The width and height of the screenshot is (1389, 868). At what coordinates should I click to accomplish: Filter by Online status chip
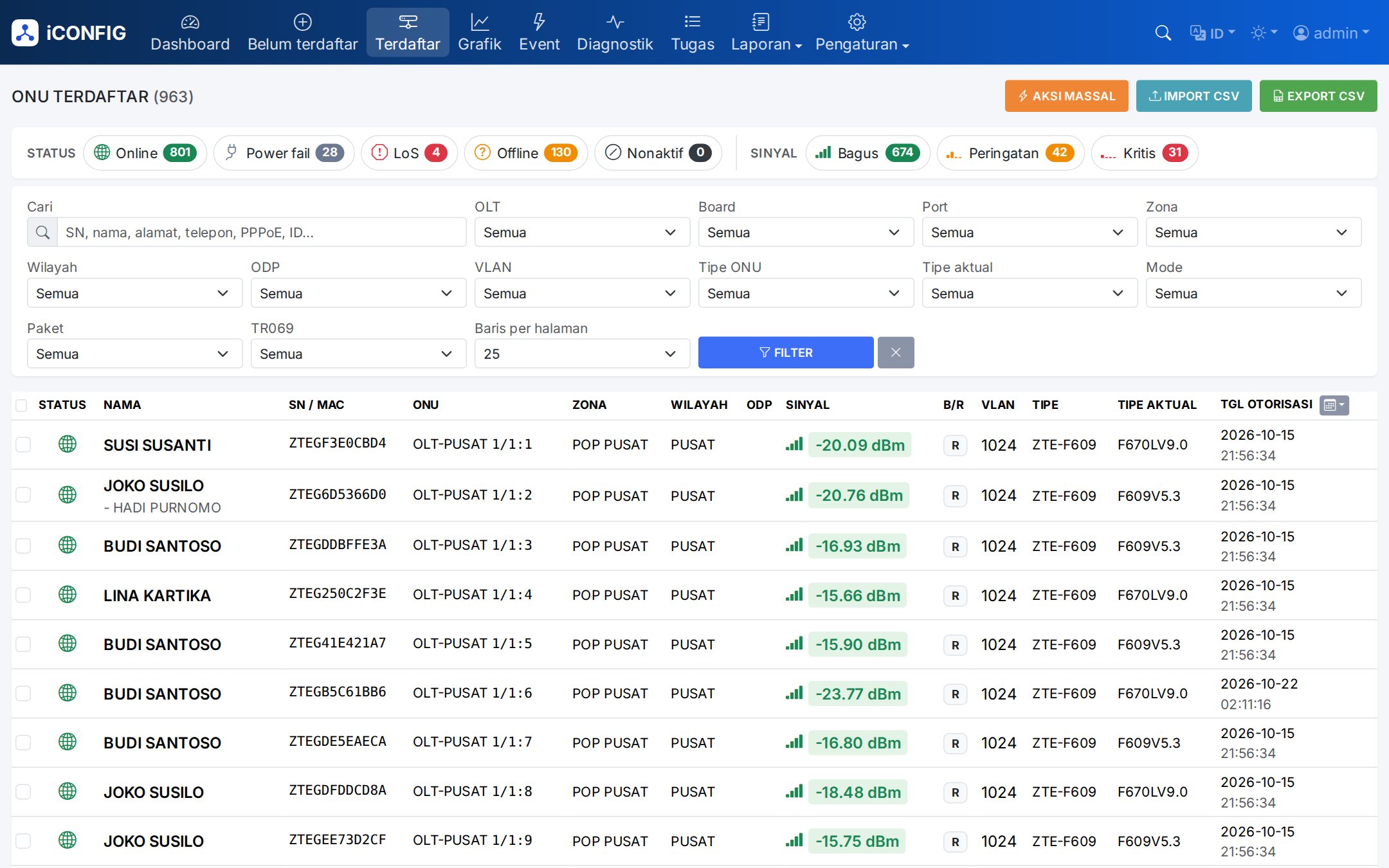click(145, 153)
